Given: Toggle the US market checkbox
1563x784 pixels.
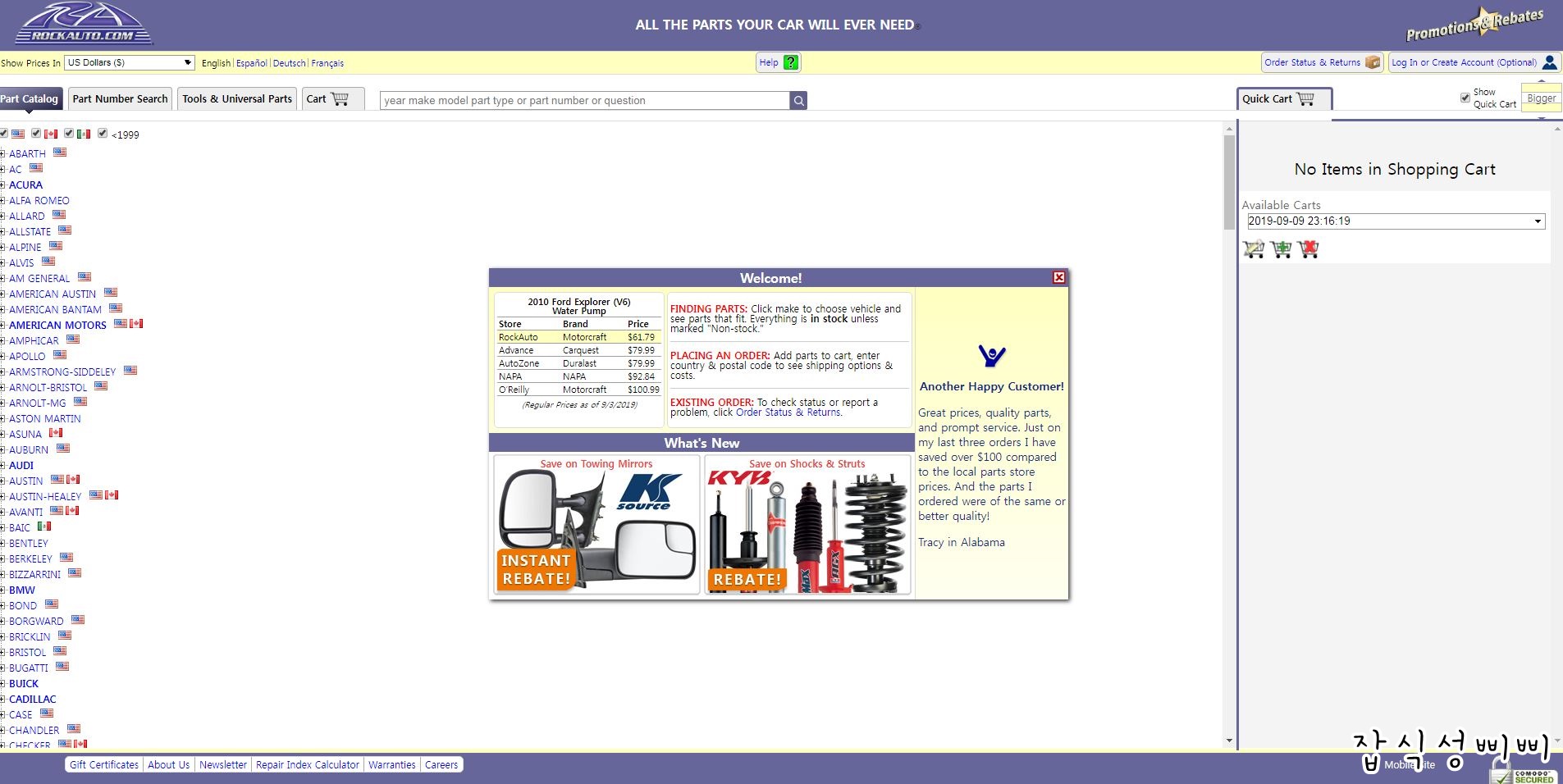Looking at the screenshot, I should pyautogui.click(x=4, y=133).
